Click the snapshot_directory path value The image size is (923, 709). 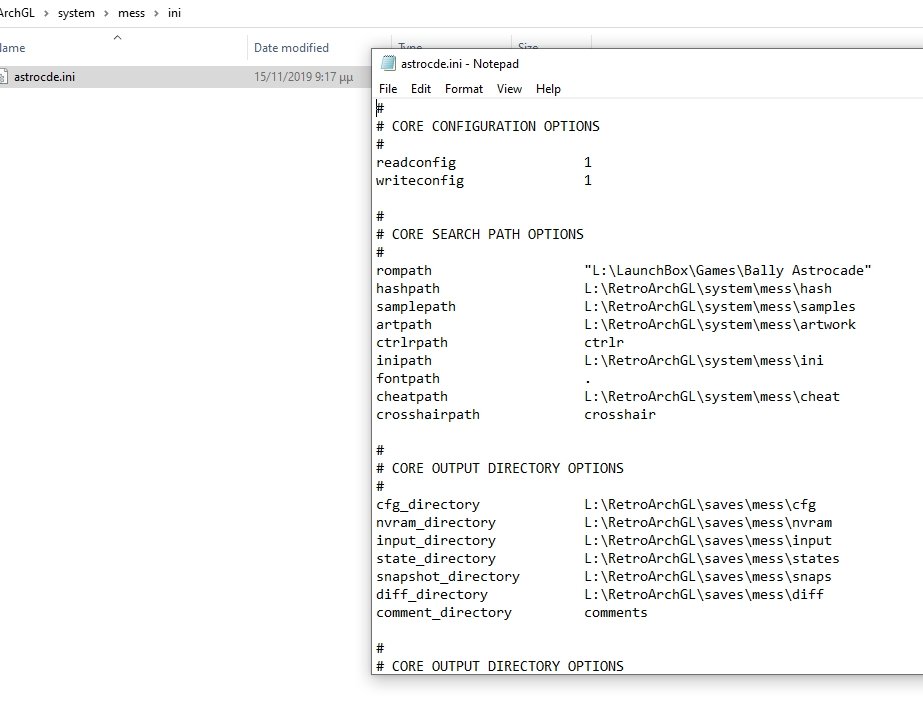pos(708,577)
